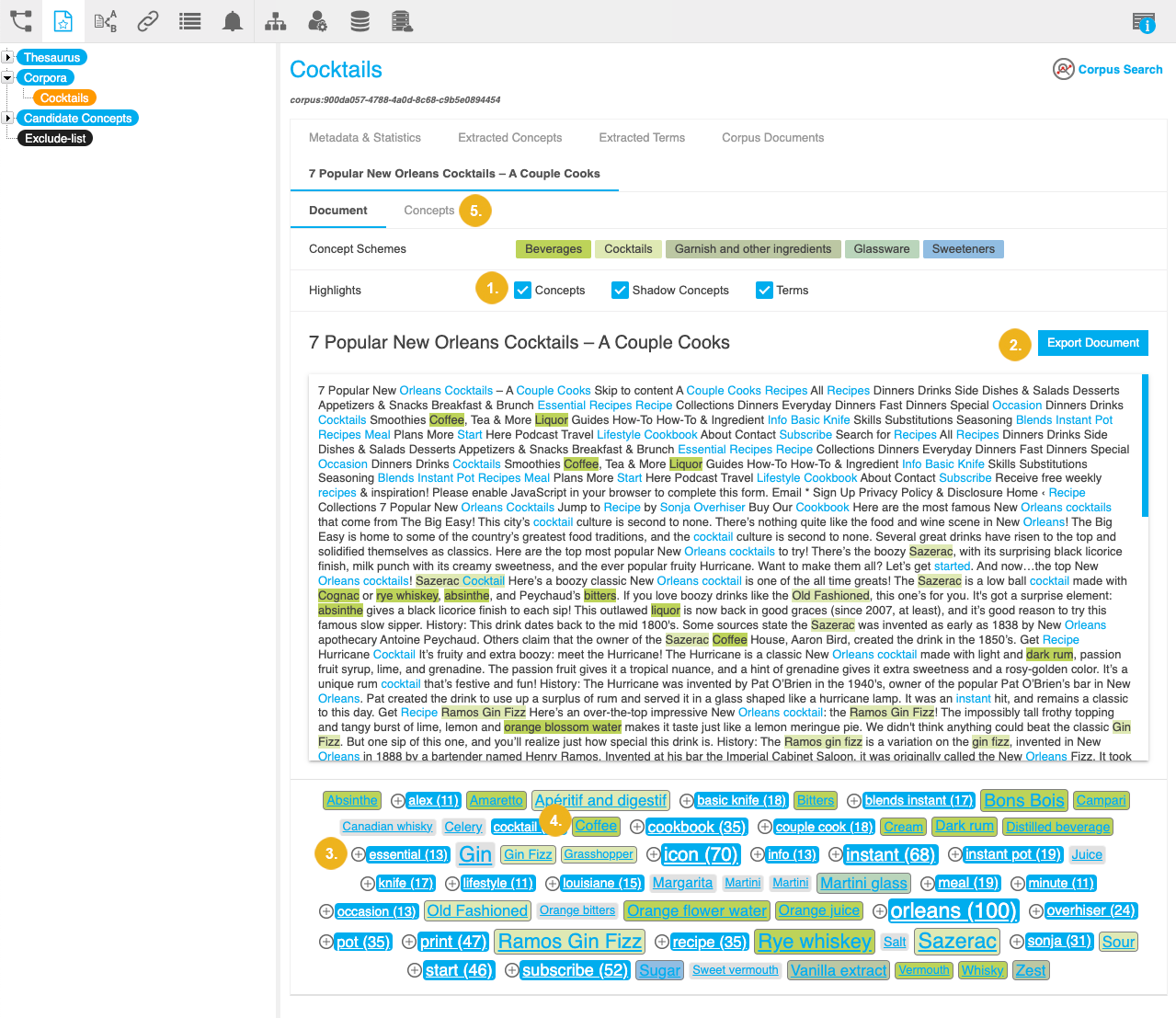Open the notifications bell icon
Viewport: 1176px width, 1018px height.
coord(233,20)
